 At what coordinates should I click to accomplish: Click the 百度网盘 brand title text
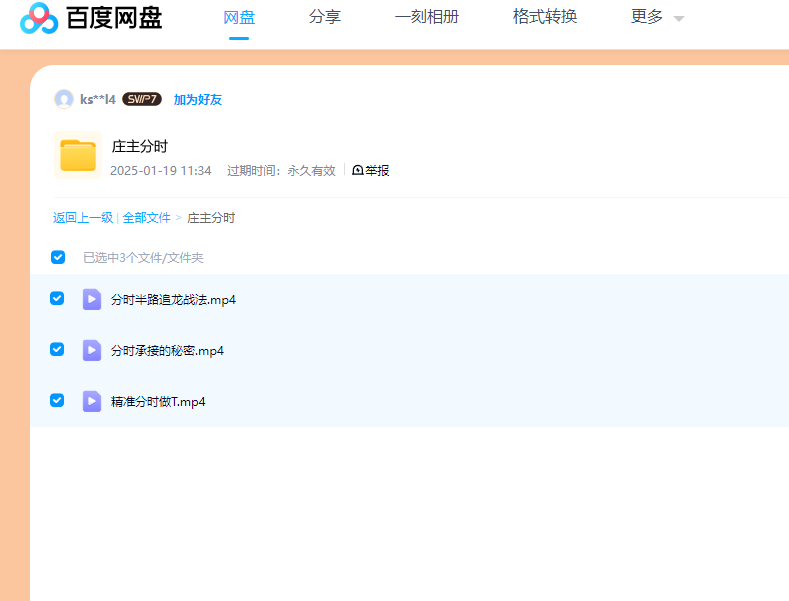[x=114, y=18]
